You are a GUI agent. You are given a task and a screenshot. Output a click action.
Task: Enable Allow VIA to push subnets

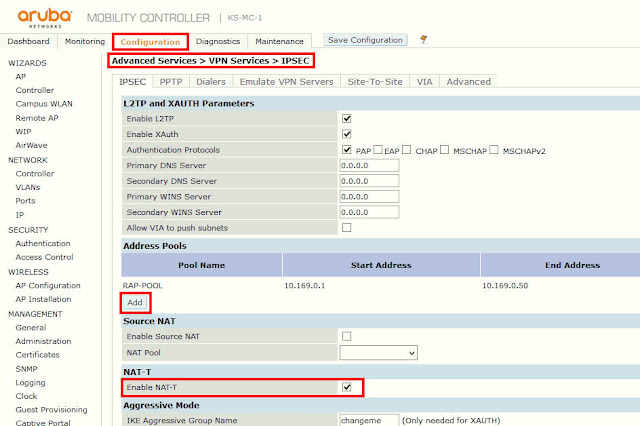tap(347, 227)
